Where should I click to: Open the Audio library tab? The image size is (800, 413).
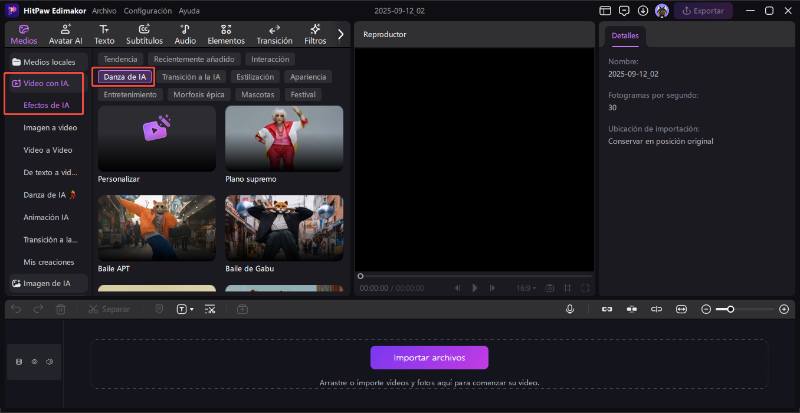[185, 35]
